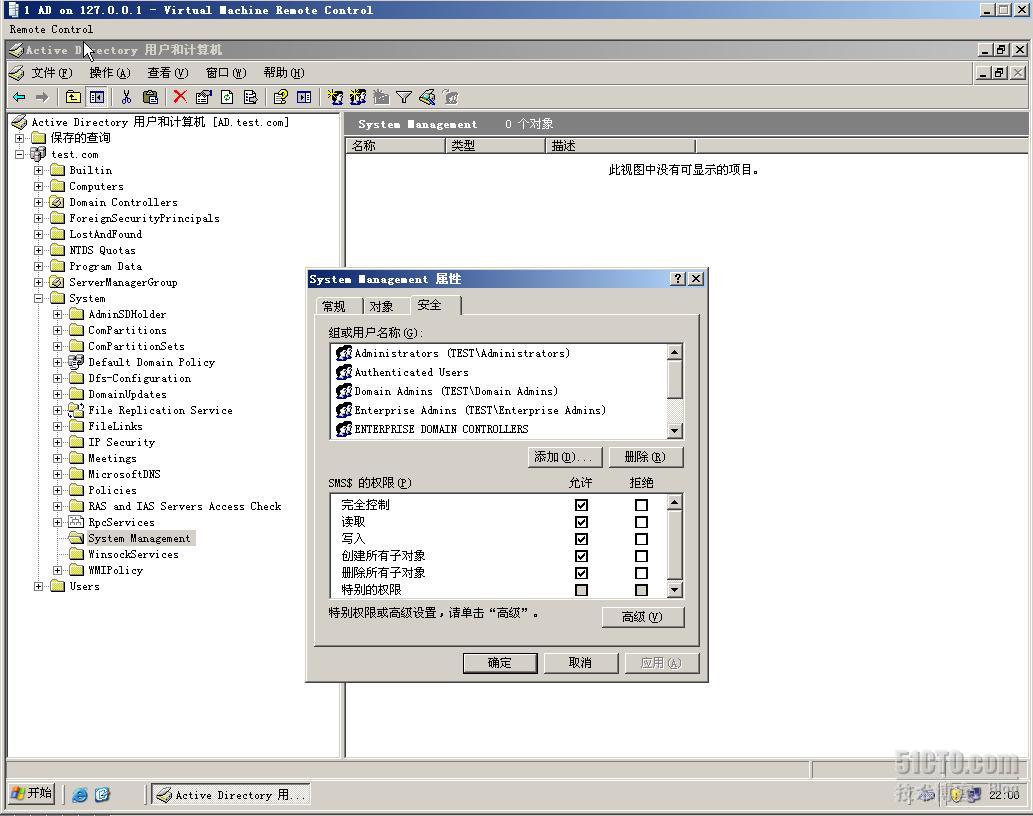Image resolution: width=1033 pixels, height=816 pixels.
Task: Click the 类型 column header
Action: point(495,146)
